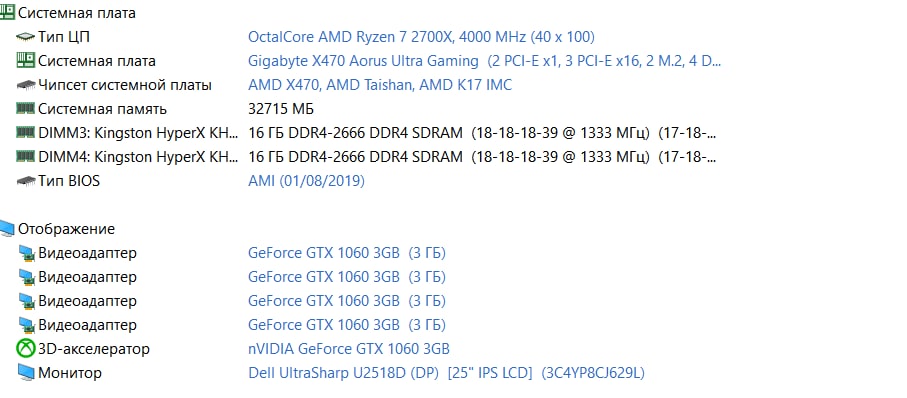Open the second GeForce GTX 1060 3GB link

[347, 277]
